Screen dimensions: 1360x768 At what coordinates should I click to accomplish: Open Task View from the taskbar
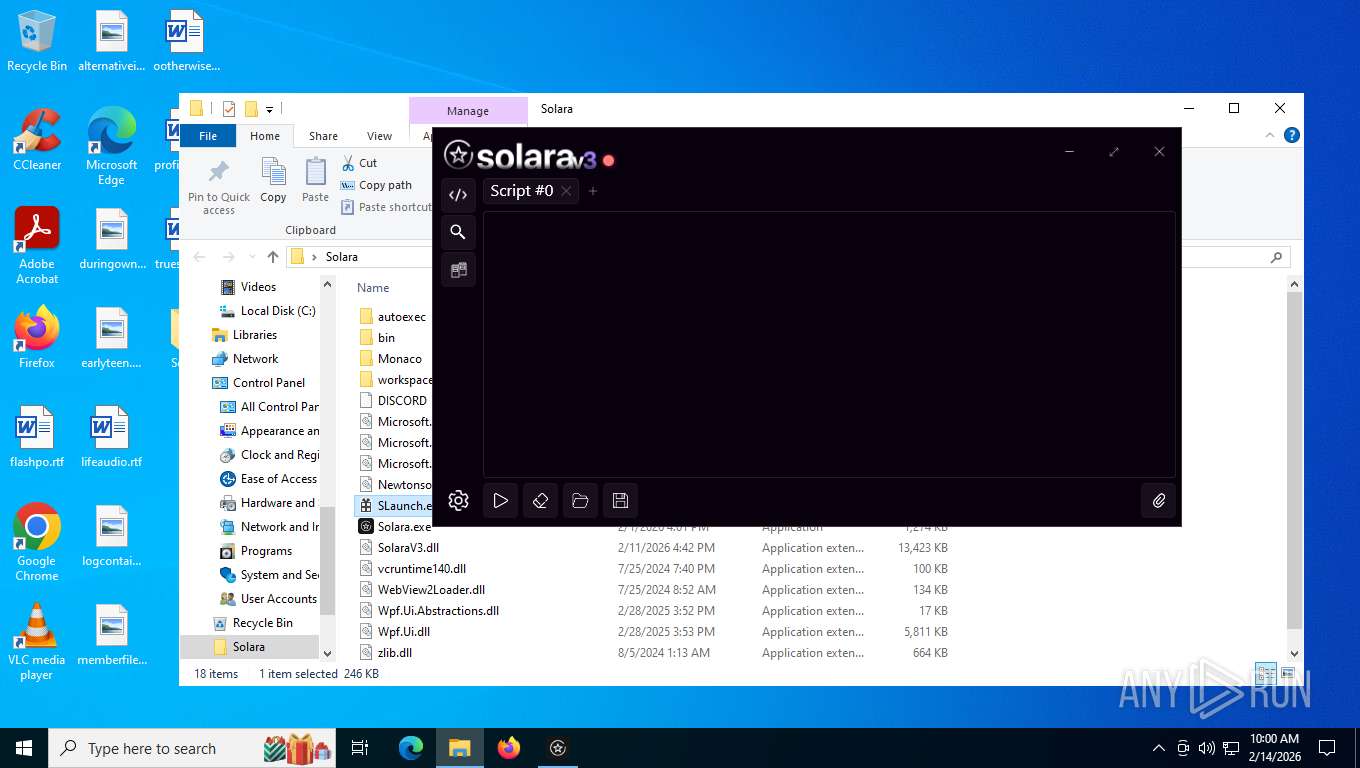[x=360, y=748]
